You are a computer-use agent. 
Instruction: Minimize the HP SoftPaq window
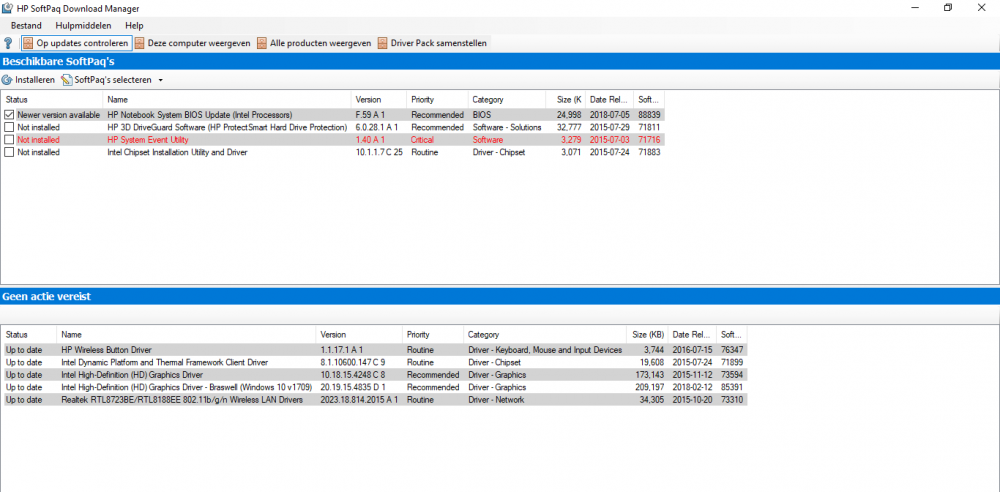916,8
